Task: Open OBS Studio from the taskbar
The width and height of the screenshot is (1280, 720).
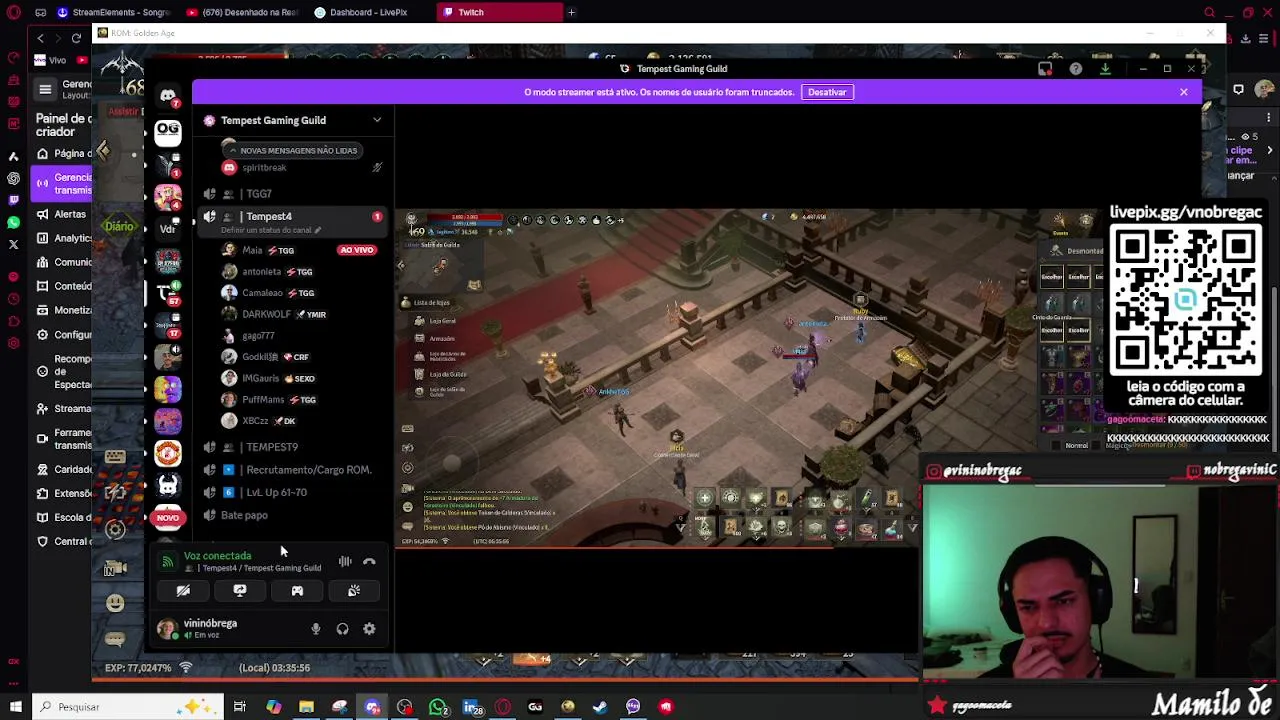Action: (x=404, y=707)
